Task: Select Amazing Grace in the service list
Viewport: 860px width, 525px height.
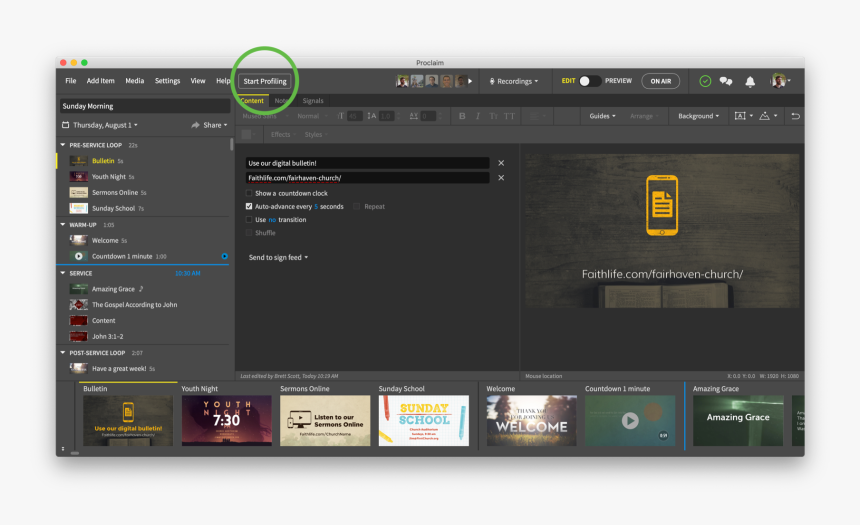Action: point(144,289)
